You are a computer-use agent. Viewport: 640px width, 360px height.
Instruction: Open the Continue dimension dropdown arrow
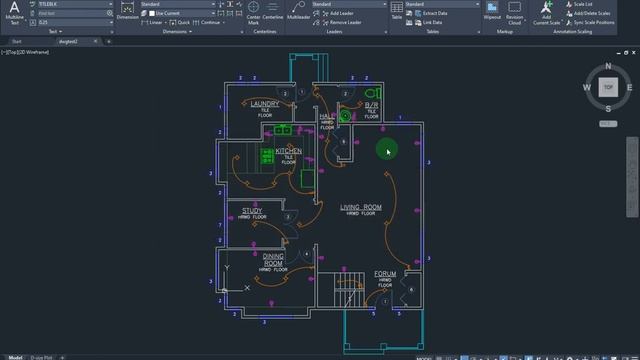coord(224,22)
